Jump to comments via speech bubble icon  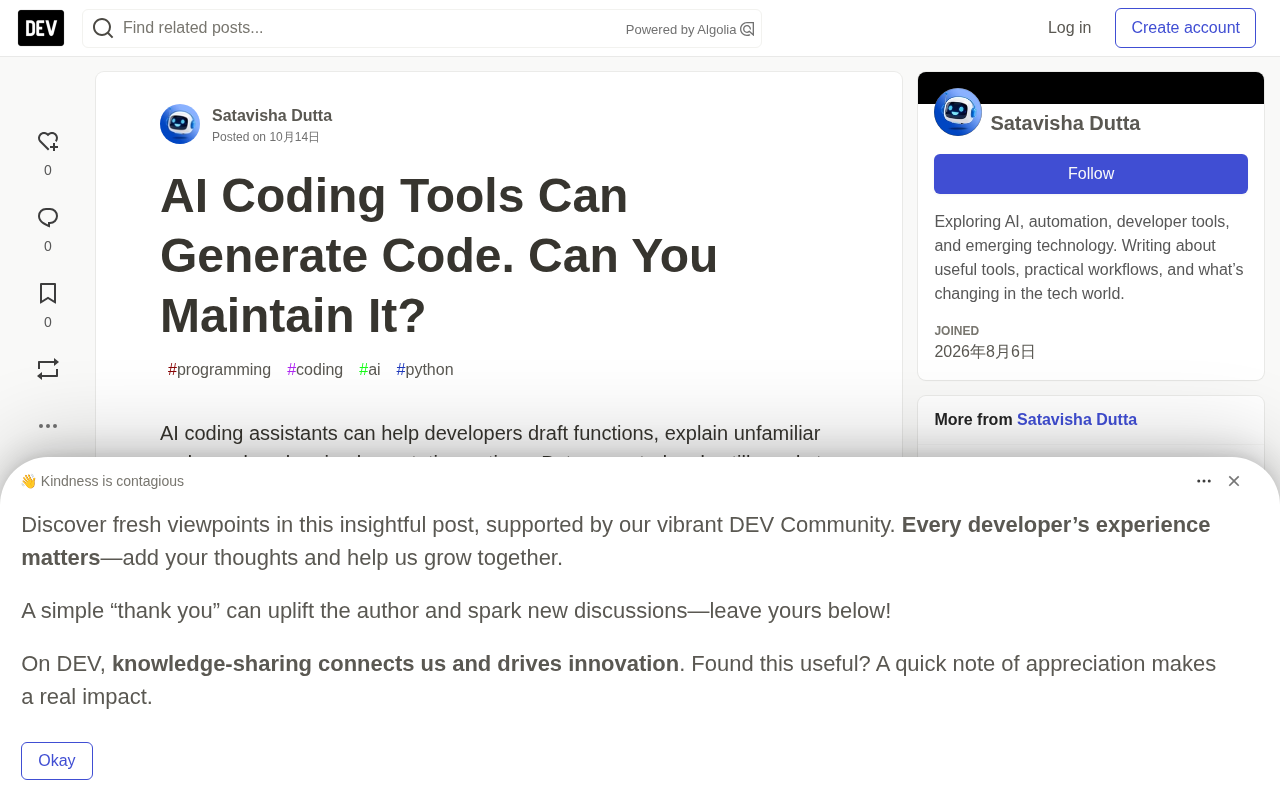[x=48, y=218]
